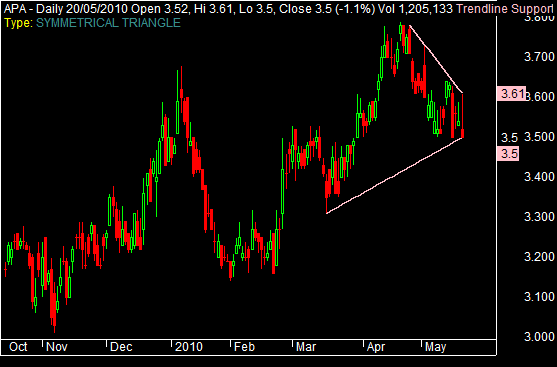Screen dimensions: 557x367
Task: Click the 3.700 price axis label
Action: pyautogui.click(x=539, y=56)
